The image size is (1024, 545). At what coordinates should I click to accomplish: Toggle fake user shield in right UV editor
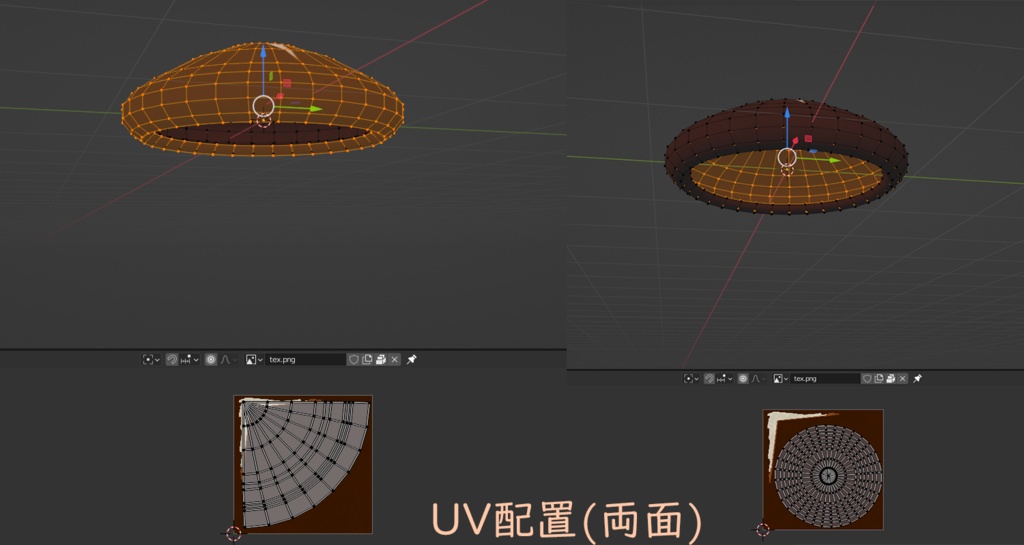pyautogui.click(x=867, y=379)
